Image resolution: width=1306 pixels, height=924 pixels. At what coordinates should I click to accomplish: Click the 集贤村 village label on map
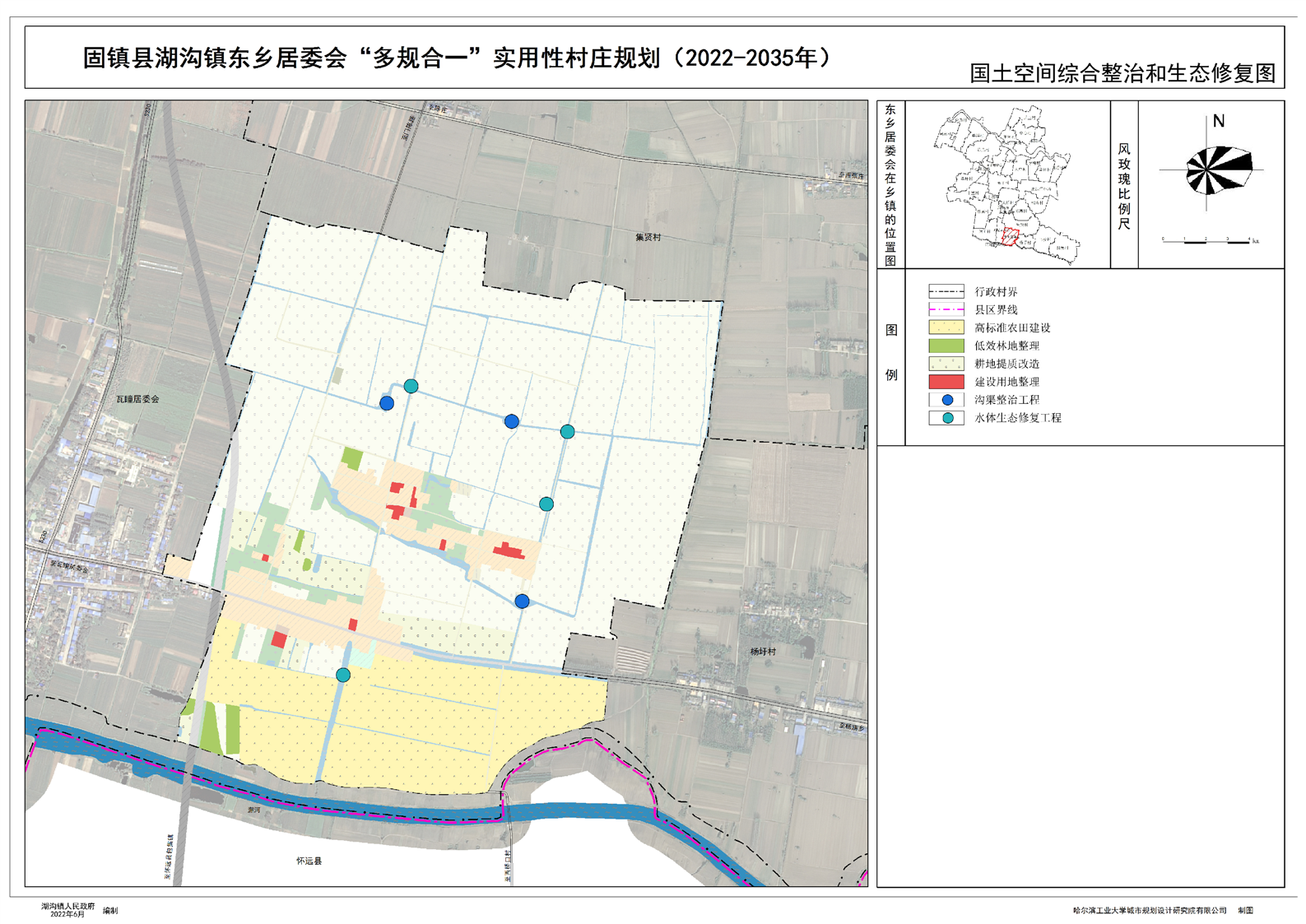[648, 238]
